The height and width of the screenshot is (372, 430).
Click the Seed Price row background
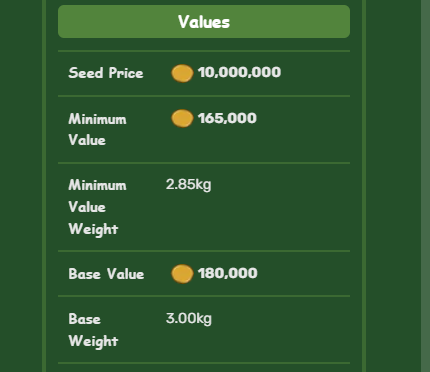[204, 73]
